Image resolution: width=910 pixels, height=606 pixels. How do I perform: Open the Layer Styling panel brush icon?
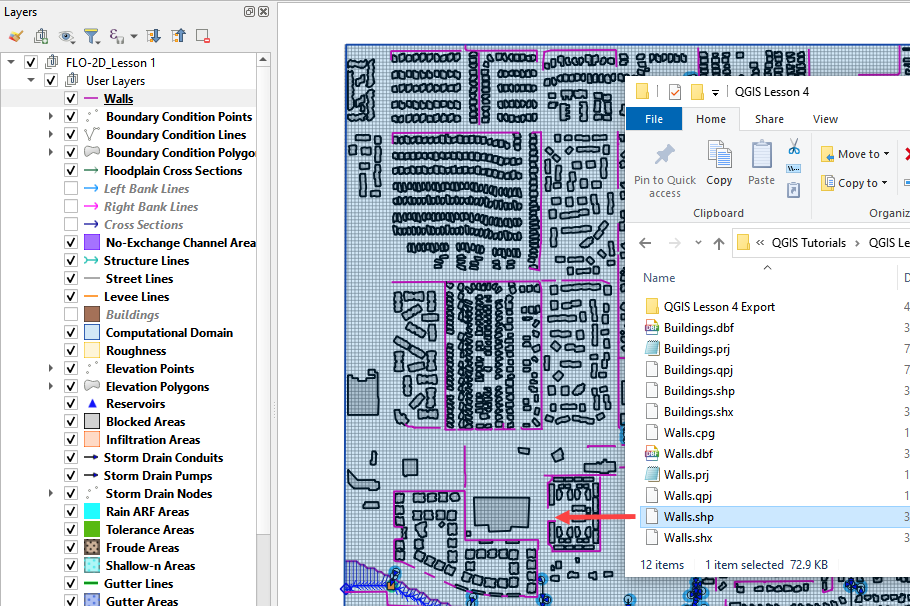pos(15,36)
